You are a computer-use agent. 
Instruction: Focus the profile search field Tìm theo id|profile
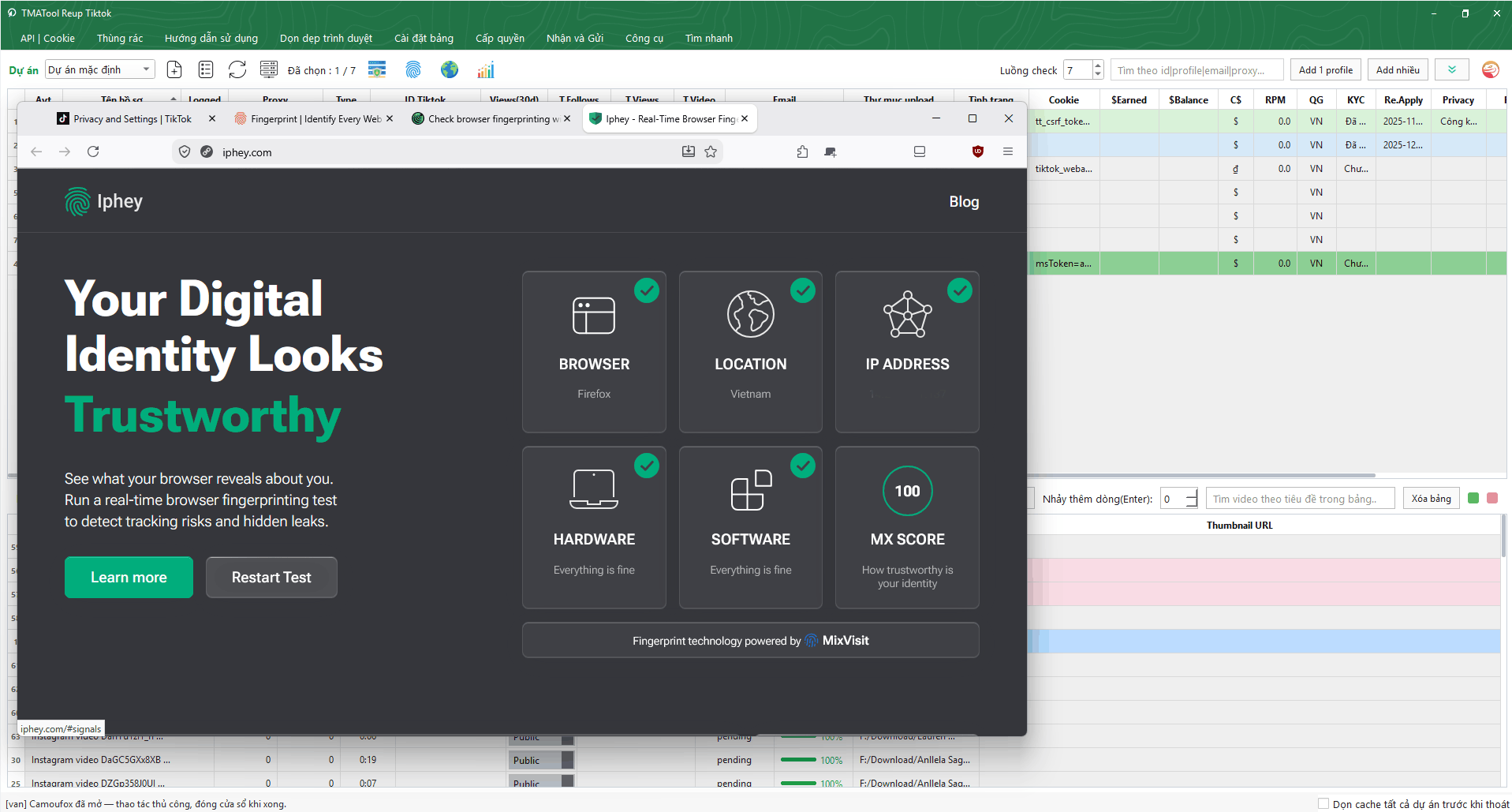1197,69
